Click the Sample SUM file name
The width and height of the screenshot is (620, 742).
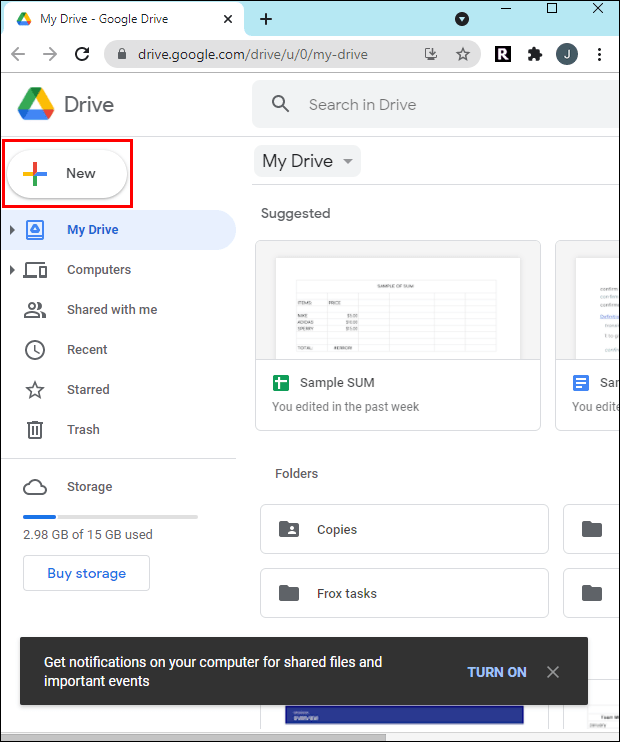[337, 383]
